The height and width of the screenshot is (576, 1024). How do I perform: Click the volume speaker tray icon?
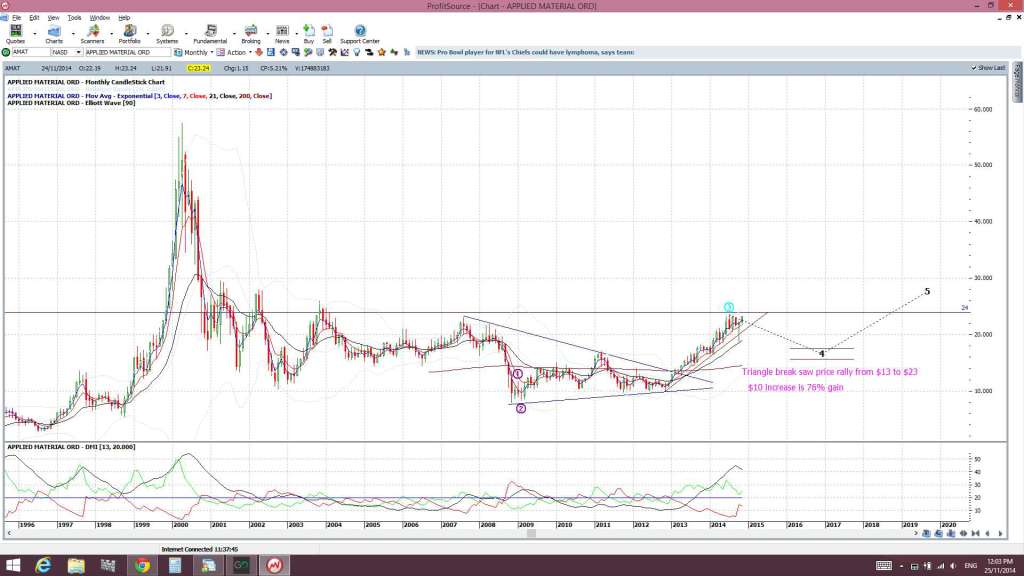coord(953,566)
